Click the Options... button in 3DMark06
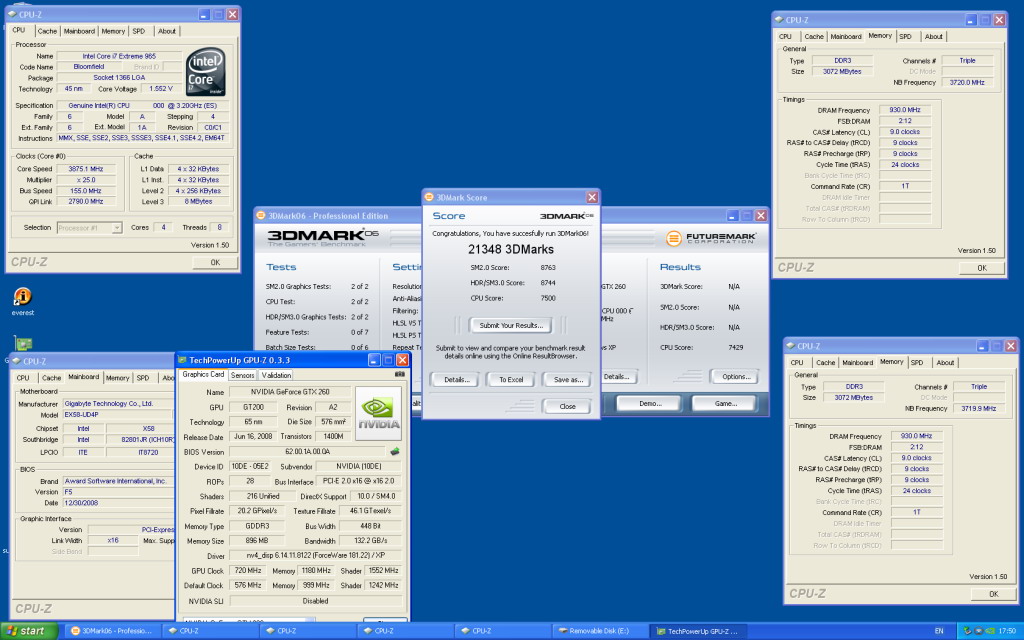 735,376
